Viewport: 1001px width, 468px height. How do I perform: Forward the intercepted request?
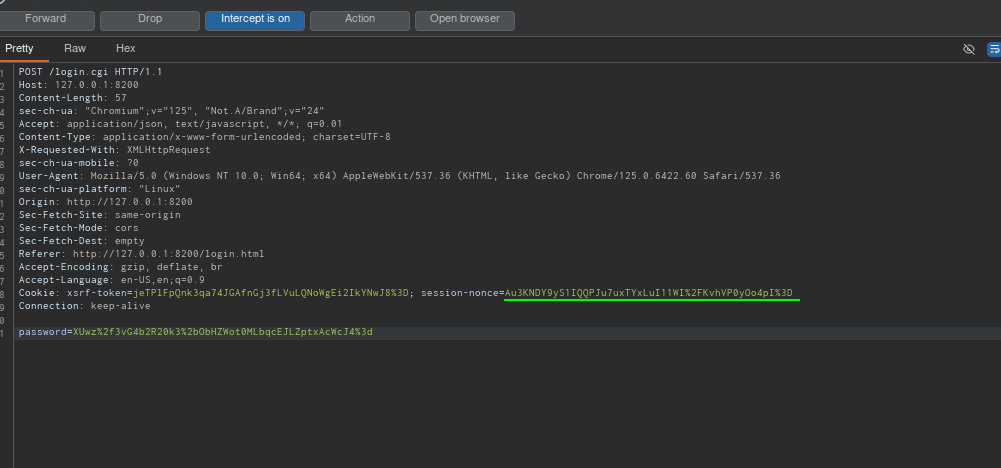click(46, 19)
